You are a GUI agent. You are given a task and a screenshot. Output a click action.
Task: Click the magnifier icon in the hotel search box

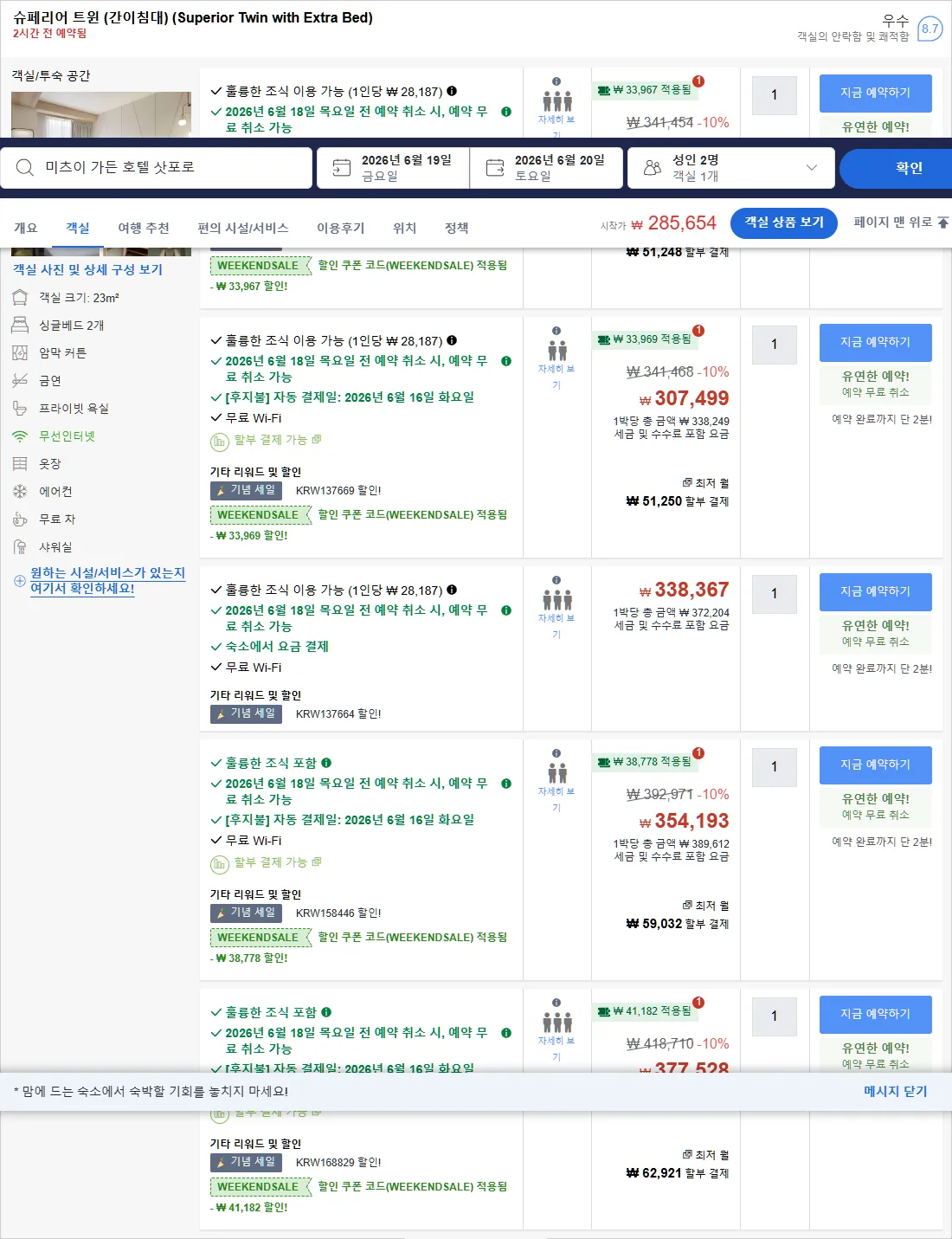pos(25,168)
